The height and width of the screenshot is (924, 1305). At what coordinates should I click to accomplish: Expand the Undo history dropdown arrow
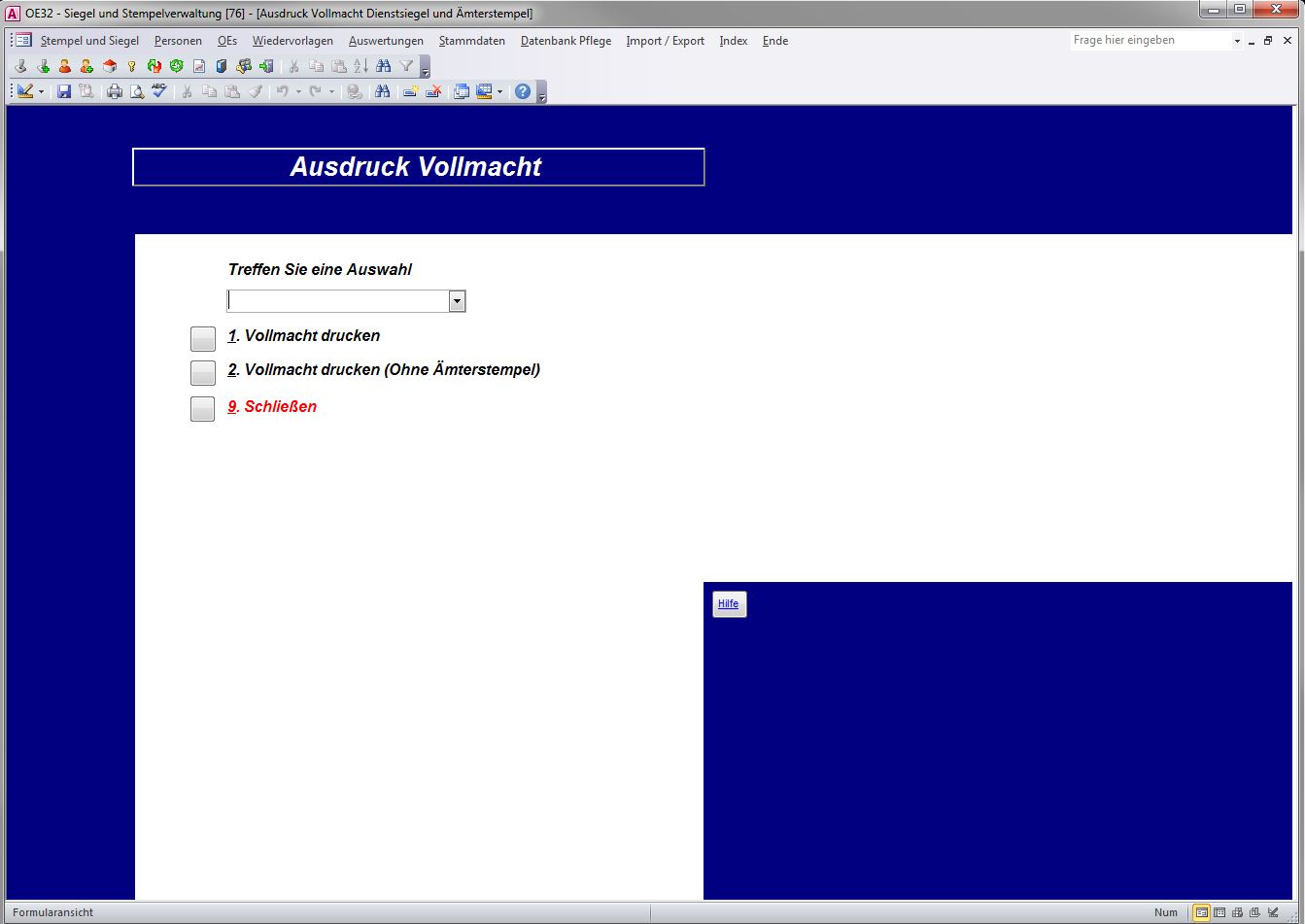point(298,91)
